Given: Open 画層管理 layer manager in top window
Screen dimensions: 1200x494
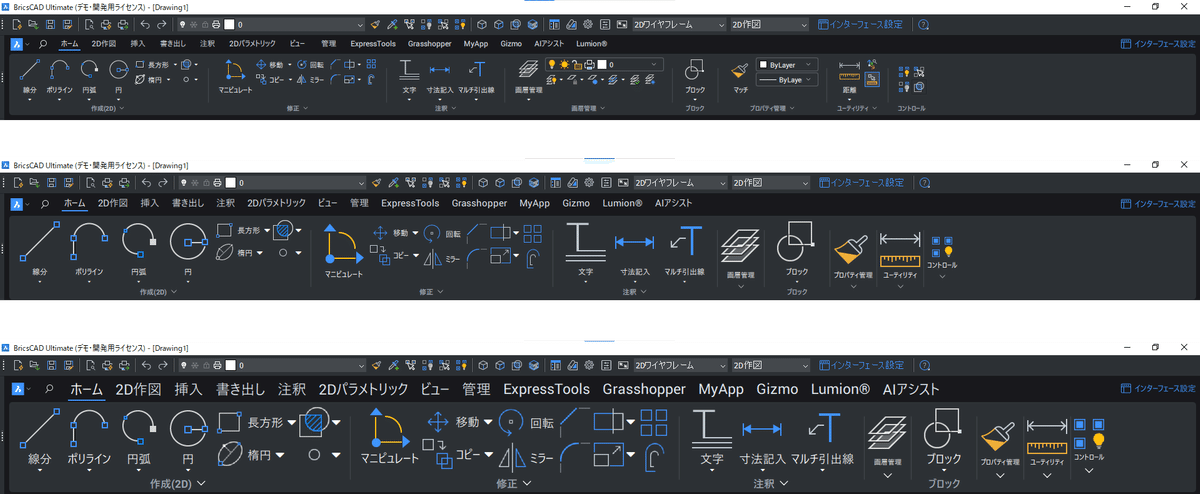Looking at the screenshot, I should point(528,74).
